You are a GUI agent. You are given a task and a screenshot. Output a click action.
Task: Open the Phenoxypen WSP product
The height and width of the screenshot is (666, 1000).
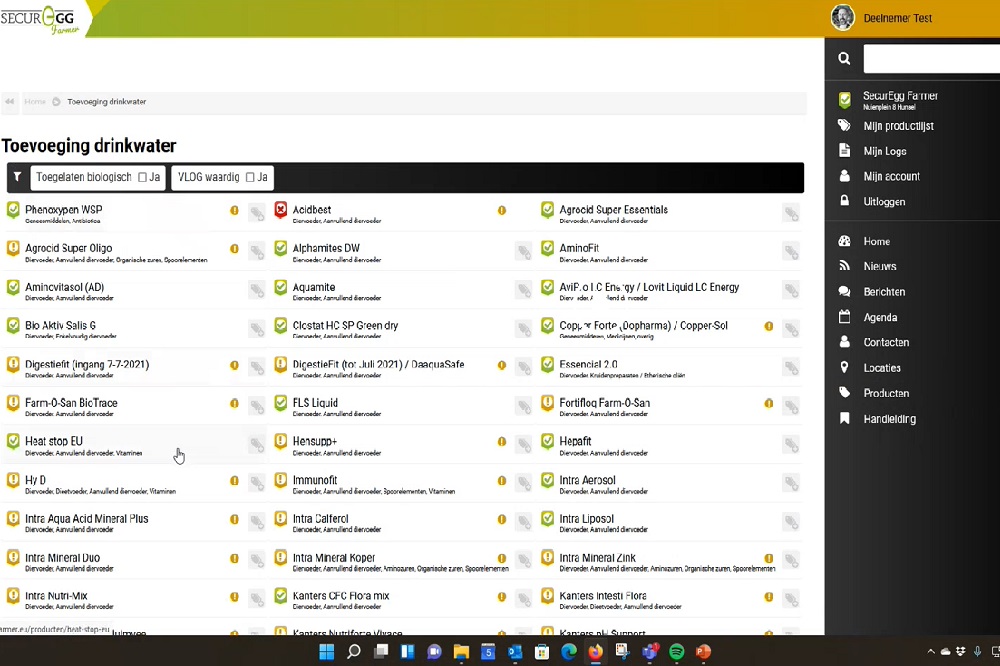[64, 209]
